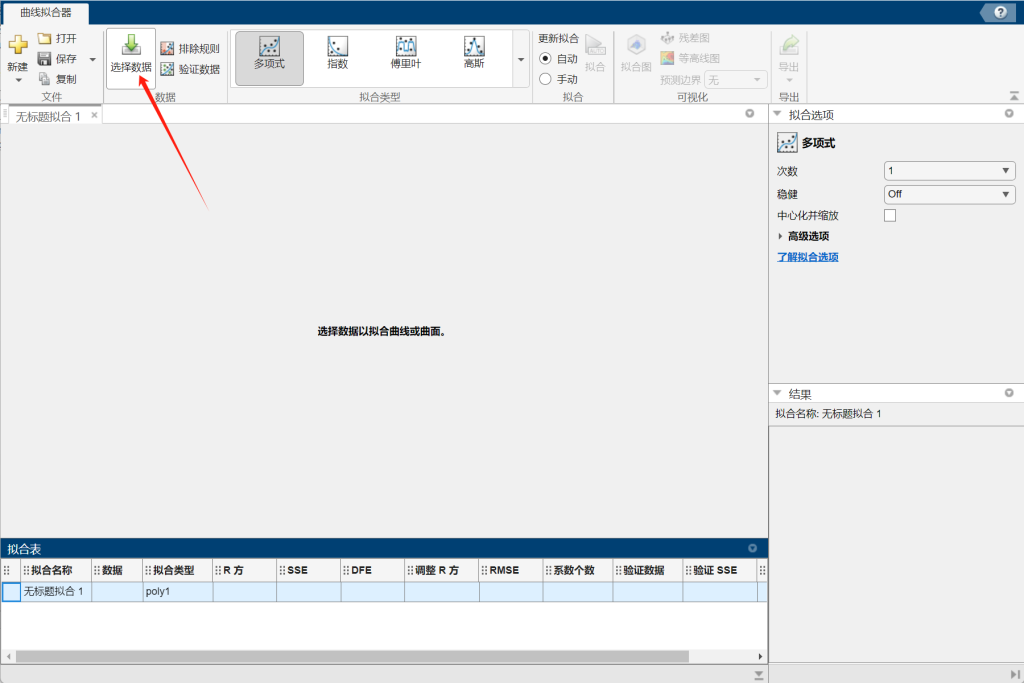Click the 验证数据 validation data icon
This screenshot has width=1024, height=683.
pyautogui.click(x=190, y=69)
